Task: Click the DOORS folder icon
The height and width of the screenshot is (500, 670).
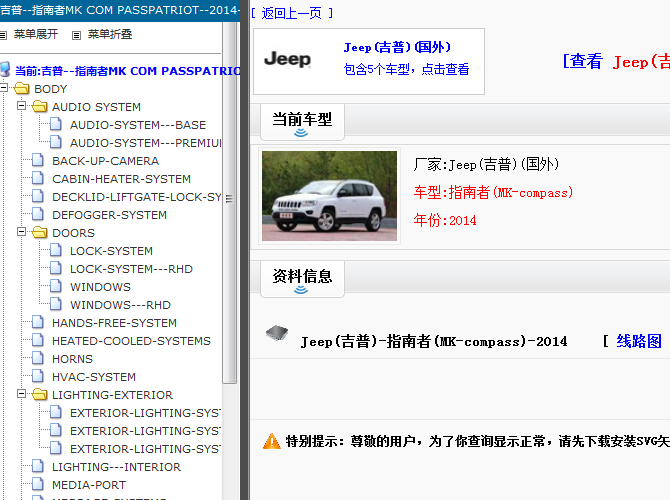Action: [x=39, y=232]
